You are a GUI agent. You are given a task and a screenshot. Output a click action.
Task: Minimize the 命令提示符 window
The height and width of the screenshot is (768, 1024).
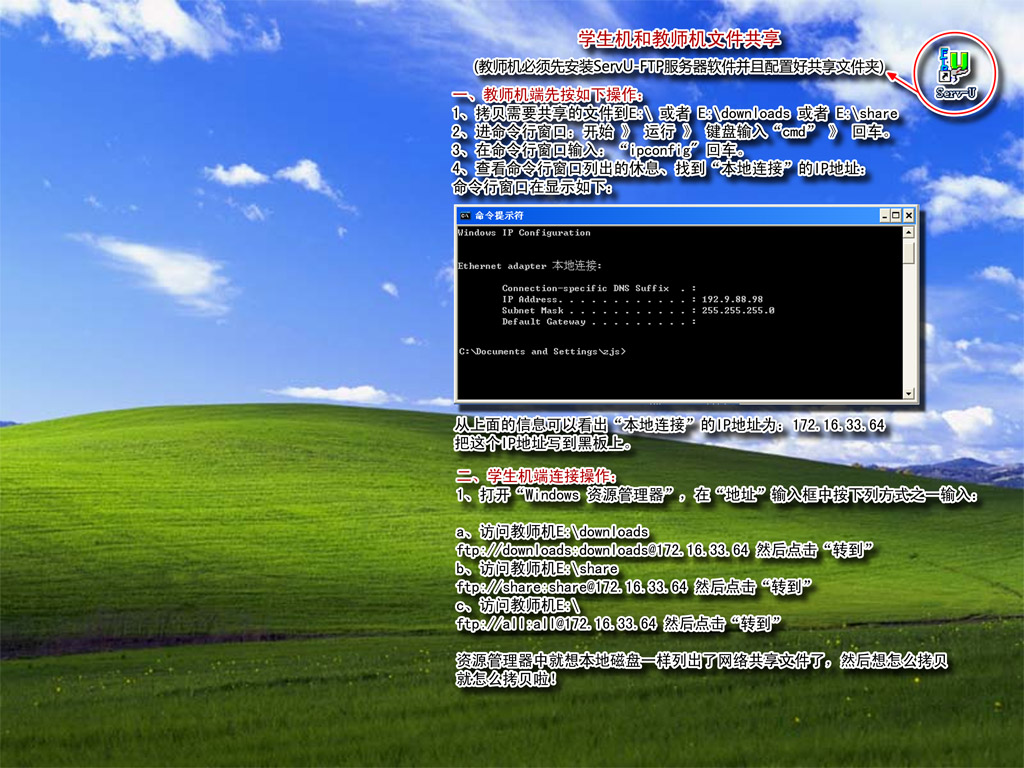click(884, 216)
